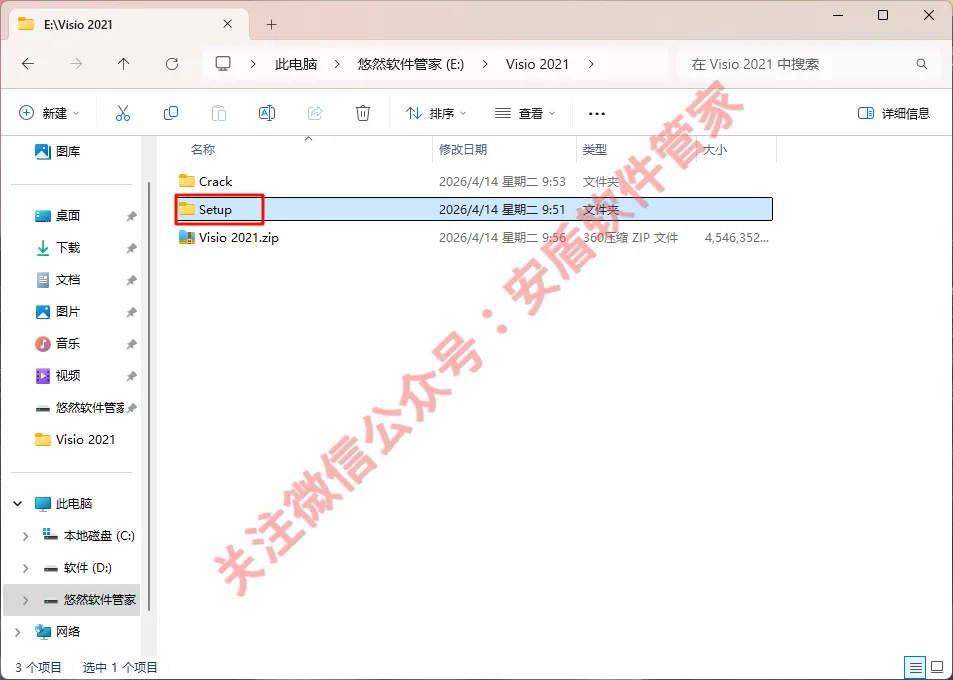The height and width of the screenshot is (680, 953).
Task: Click the Crack folder icon
Action: 187,181
